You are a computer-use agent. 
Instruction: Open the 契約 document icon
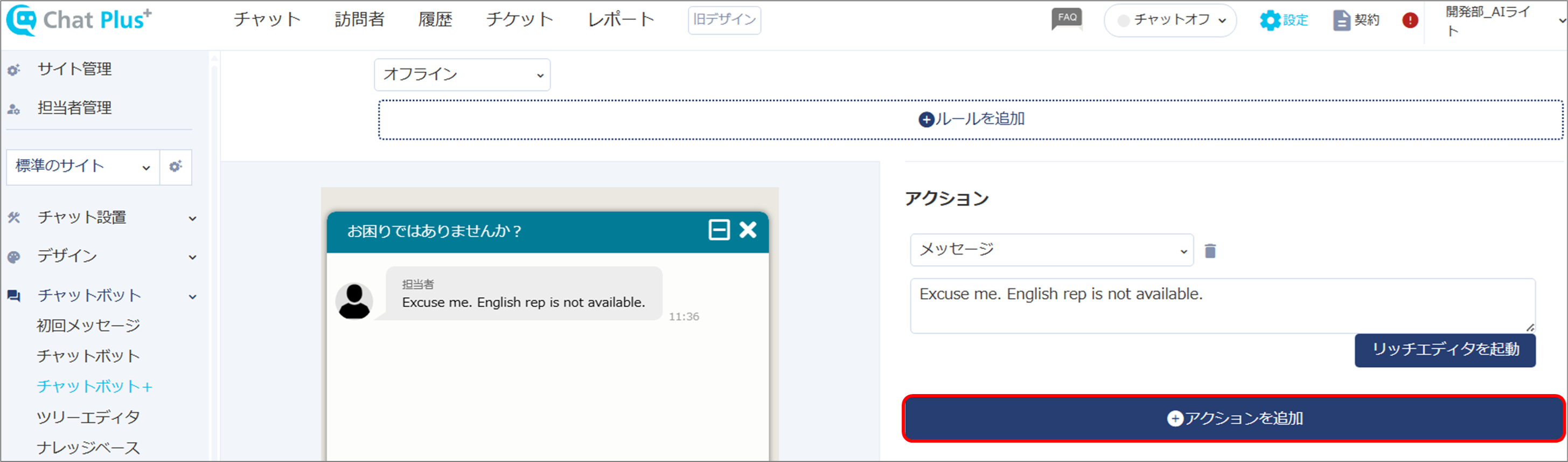coord(1356,20)
